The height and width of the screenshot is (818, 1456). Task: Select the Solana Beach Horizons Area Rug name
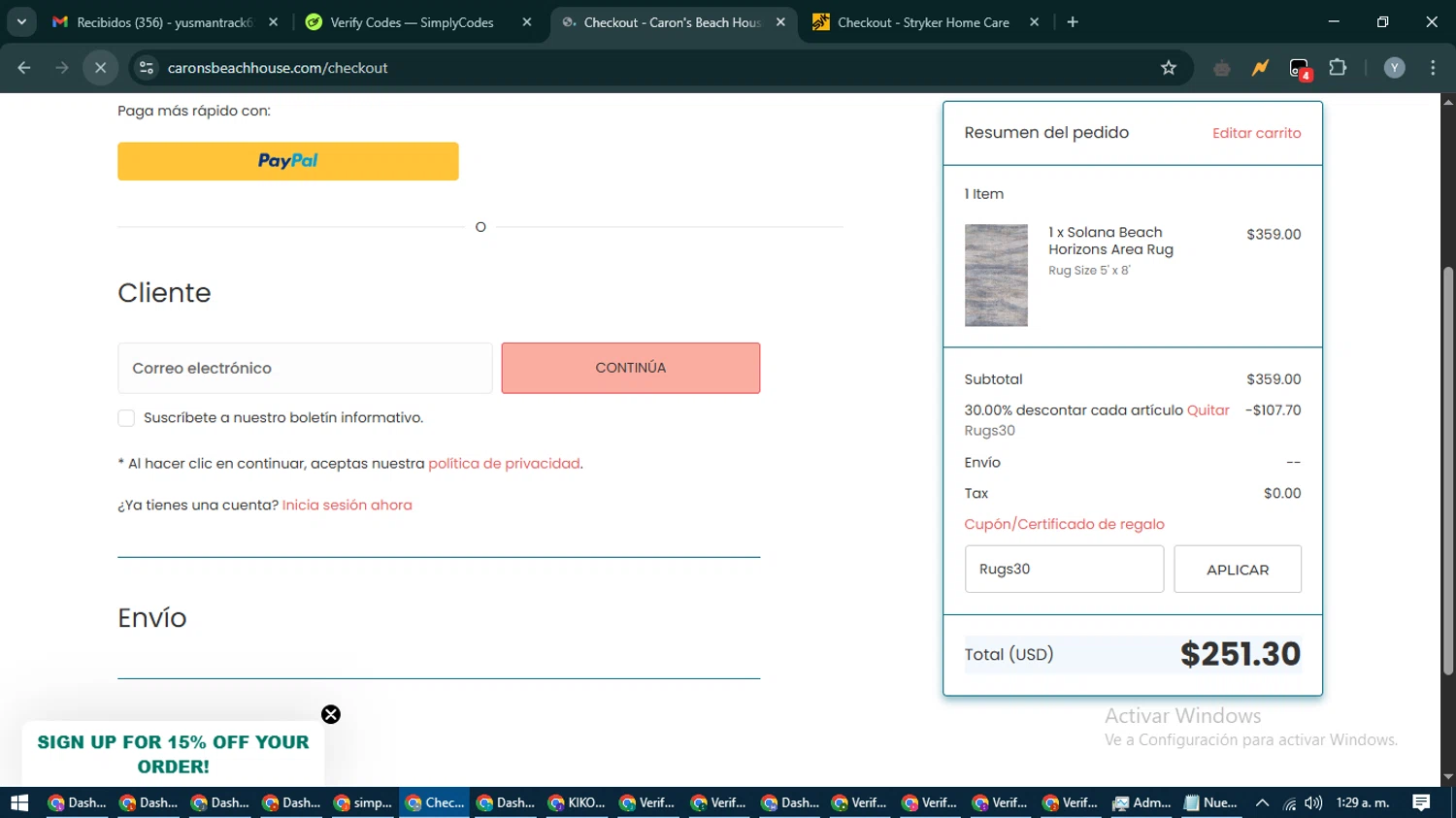[x=1110, y=241]
